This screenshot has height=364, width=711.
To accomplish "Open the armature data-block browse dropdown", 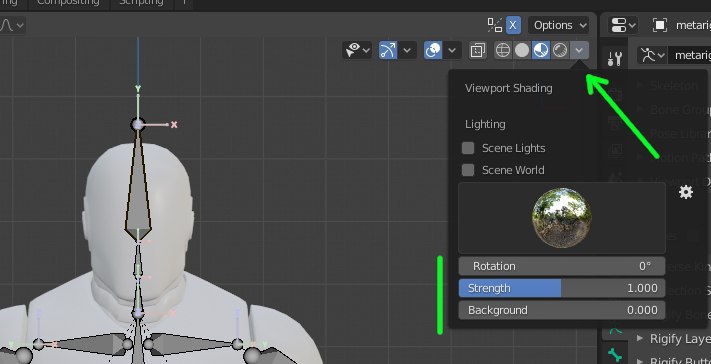I will tap(652, 55).
